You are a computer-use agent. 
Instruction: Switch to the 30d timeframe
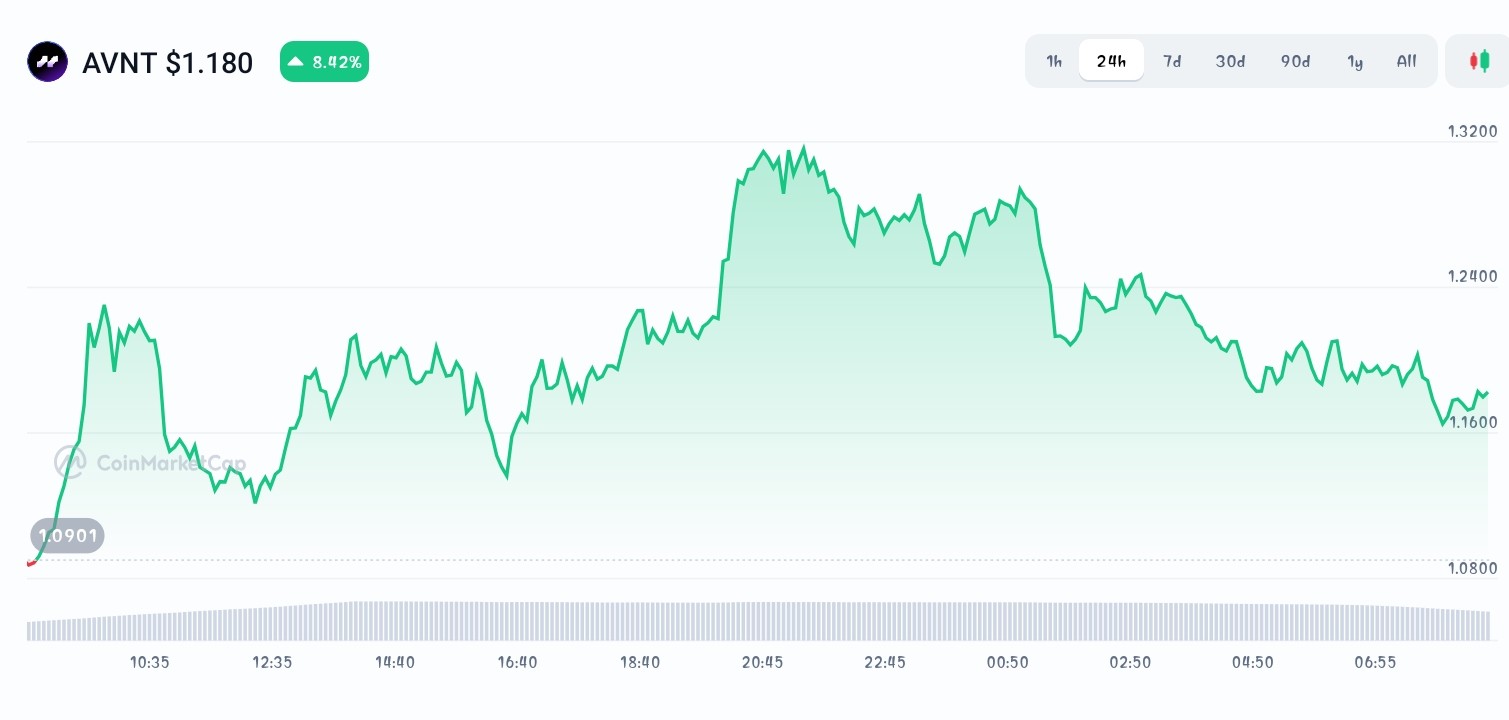(1230, 61)
